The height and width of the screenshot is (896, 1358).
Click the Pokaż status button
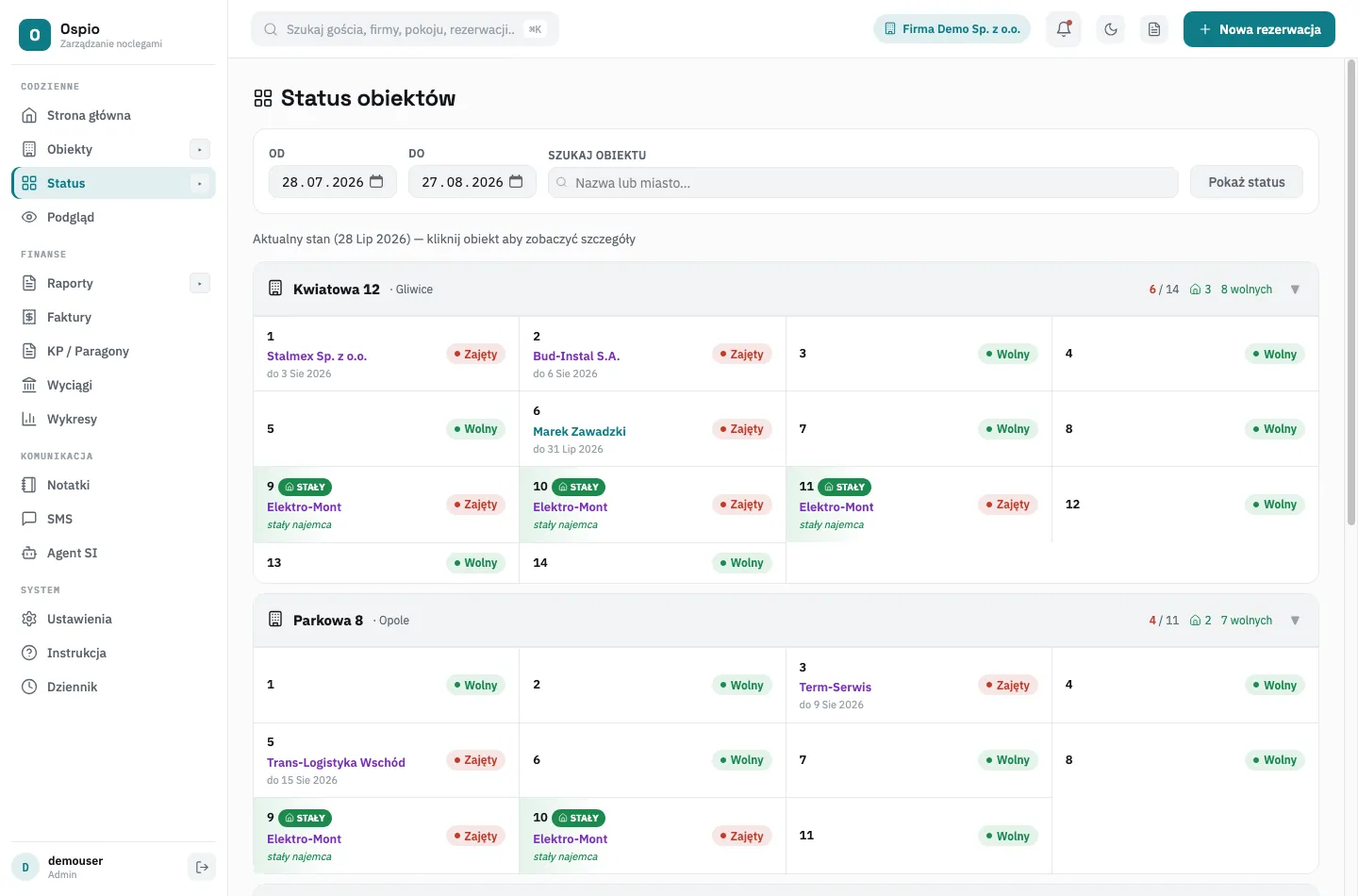click(x=1247, y=182)
